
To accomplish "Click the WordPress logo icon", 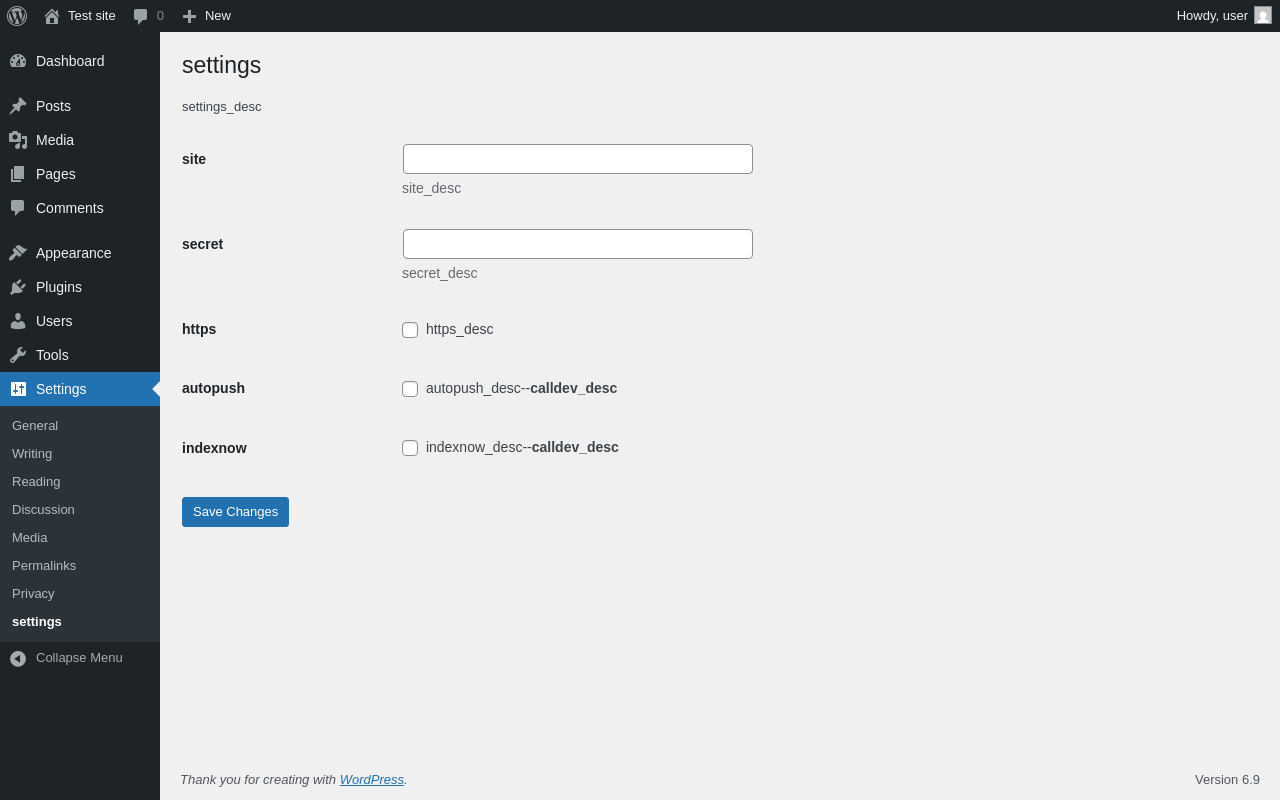I will 17,16.
